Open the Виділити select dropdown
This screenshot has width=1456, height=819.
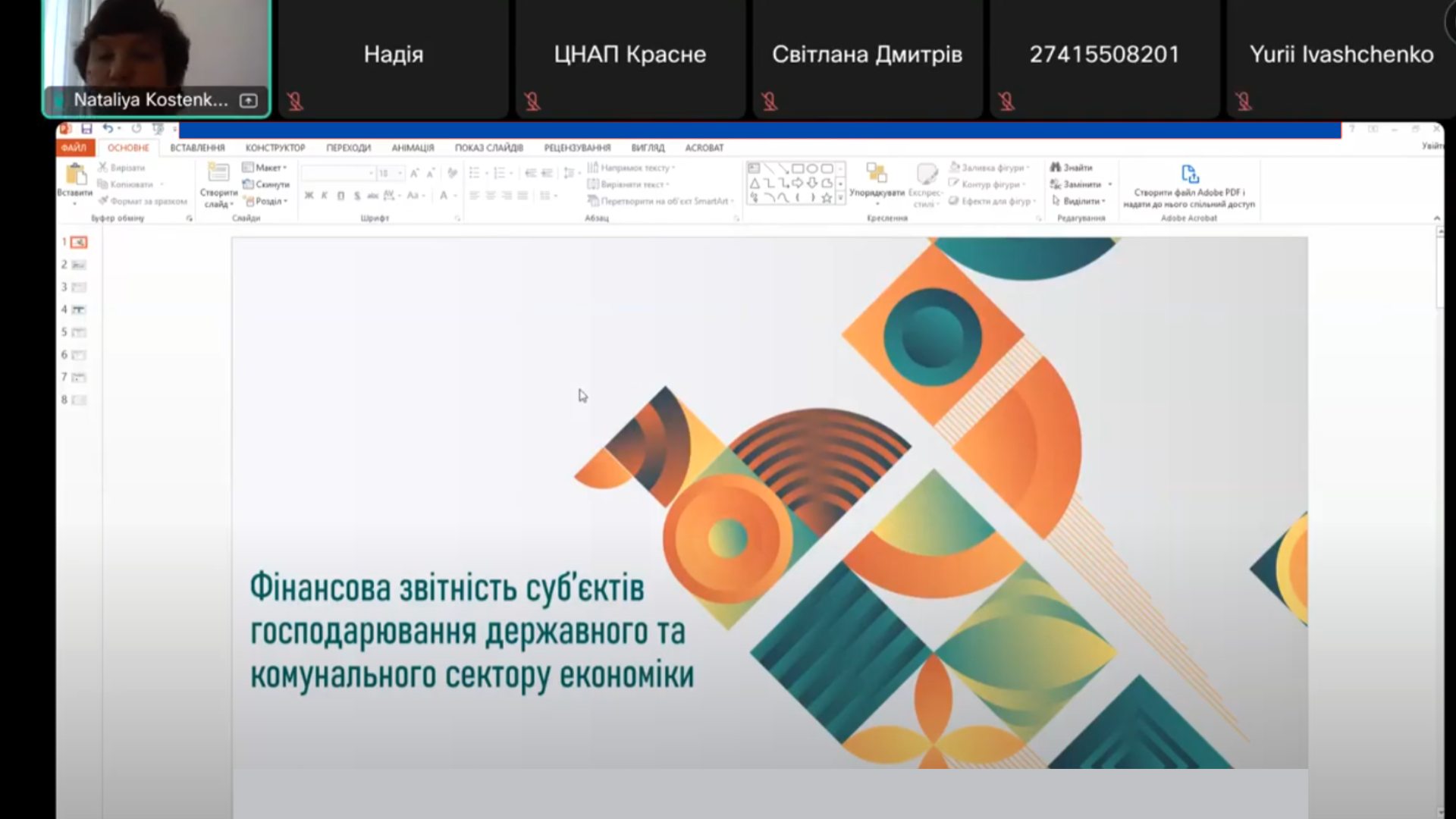click(x=1079, y=201)
